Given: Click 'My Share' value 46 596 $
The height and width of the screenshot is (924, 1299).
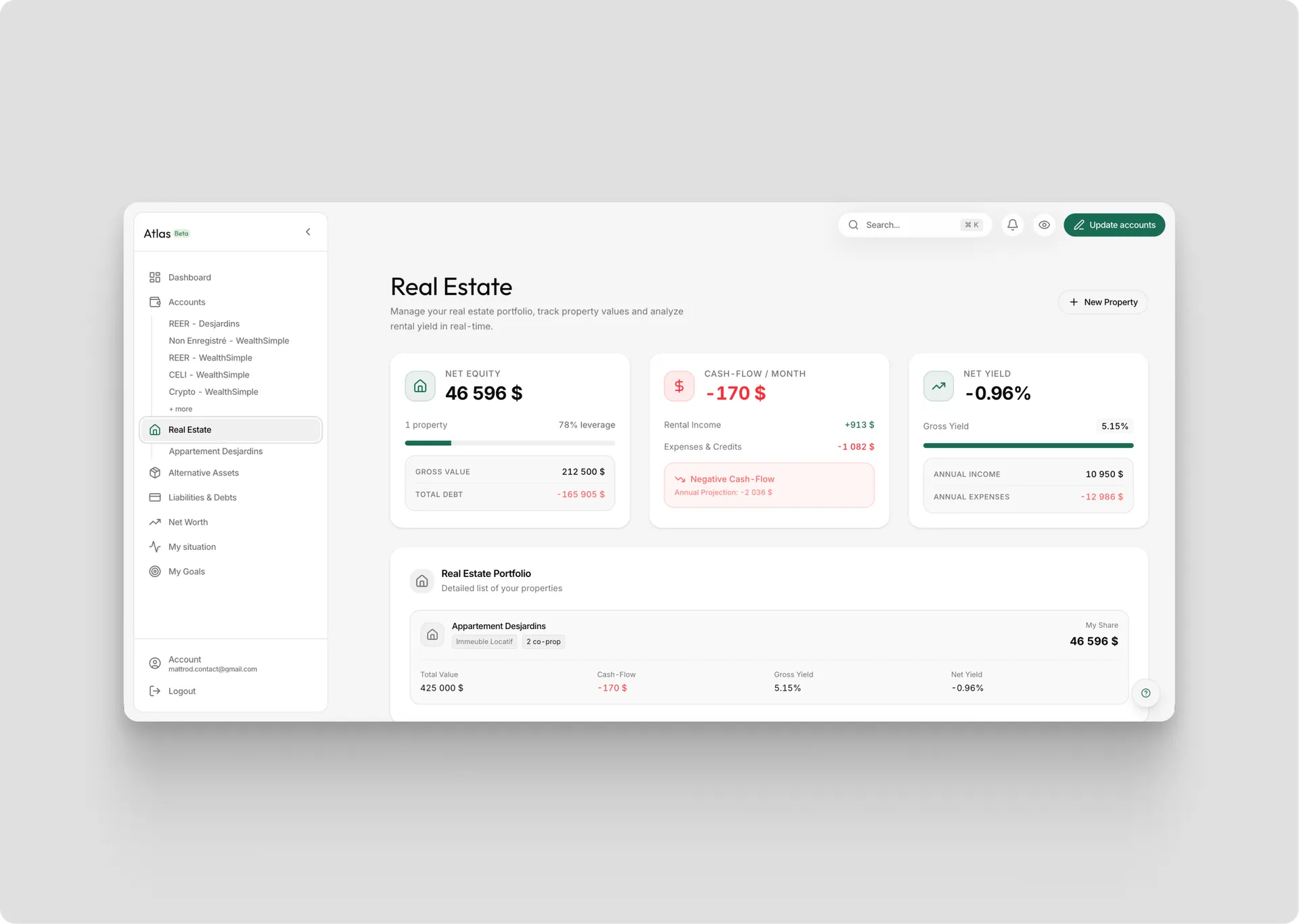Looking at the screenshot, I should click(1093, 641).
